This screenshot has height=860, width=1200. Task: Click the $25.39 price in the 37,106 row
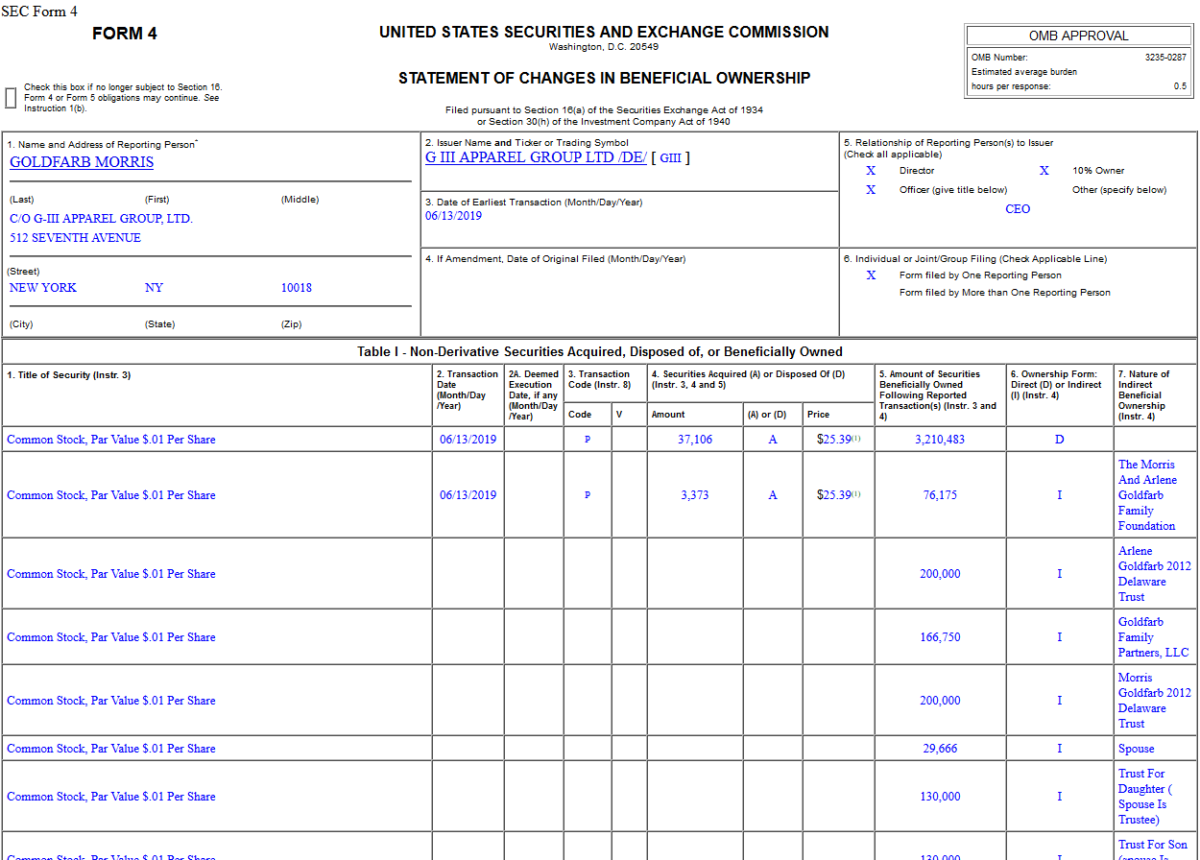pos(834,439)
